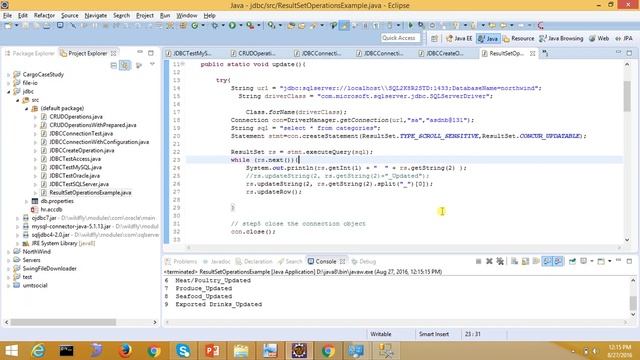640x360 pixels.
Task: Open dropdown arrow next to Run button
Action: [240, 26]
